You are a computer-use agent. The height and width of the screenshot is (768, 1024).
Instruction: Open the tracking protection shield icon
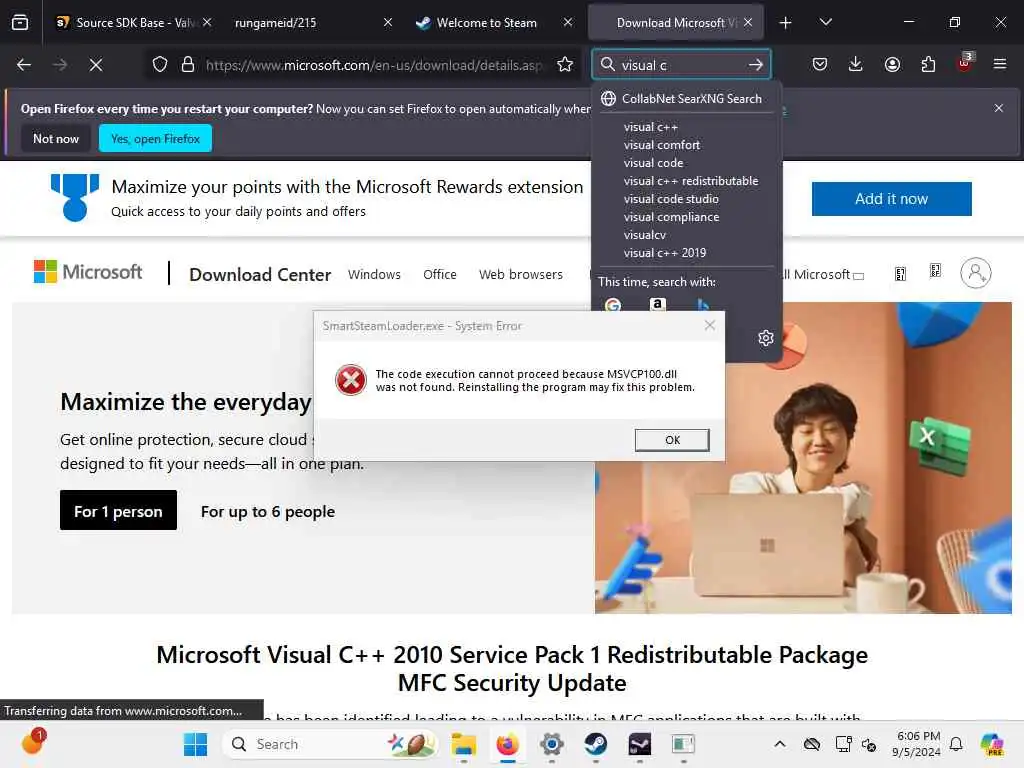pos(160,65)
